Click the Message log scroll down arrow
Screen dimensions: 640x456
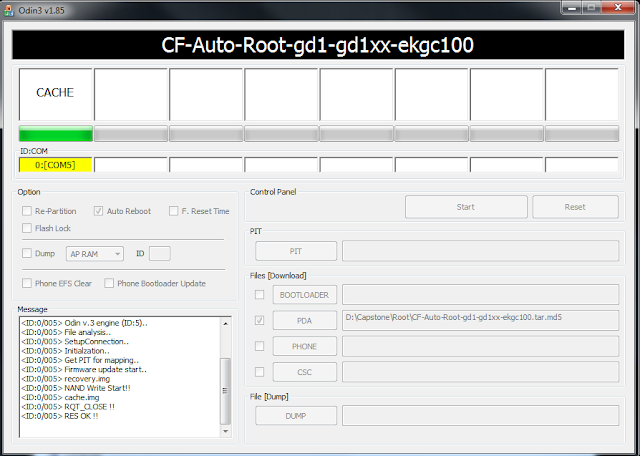(x=225, y=432)
